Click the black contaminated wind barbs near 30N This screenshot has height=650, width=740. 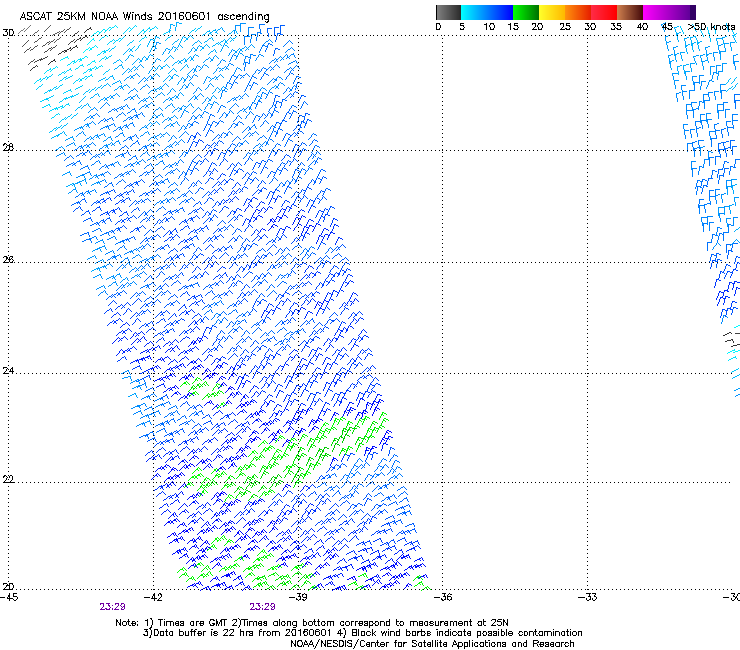point(56,47)
